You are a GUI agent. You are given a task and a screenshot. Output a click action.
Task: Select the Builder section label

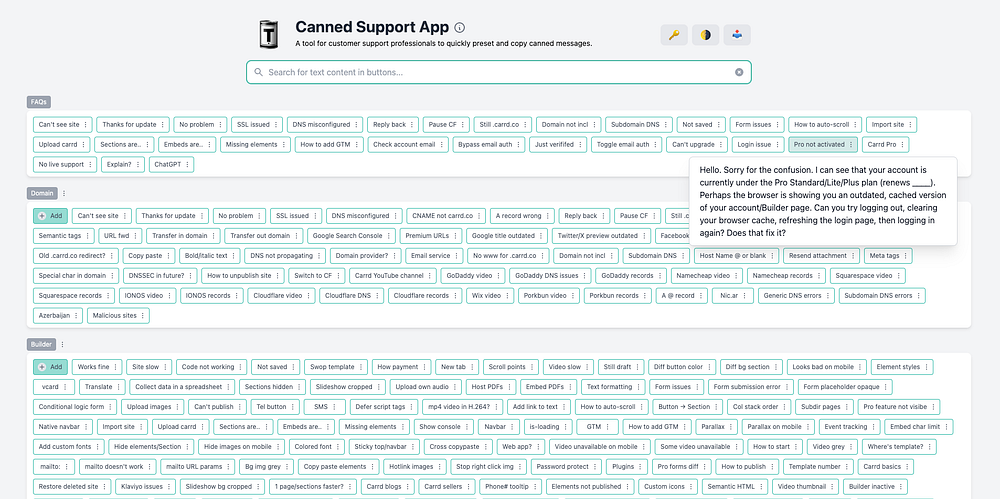tap(41, 345)
